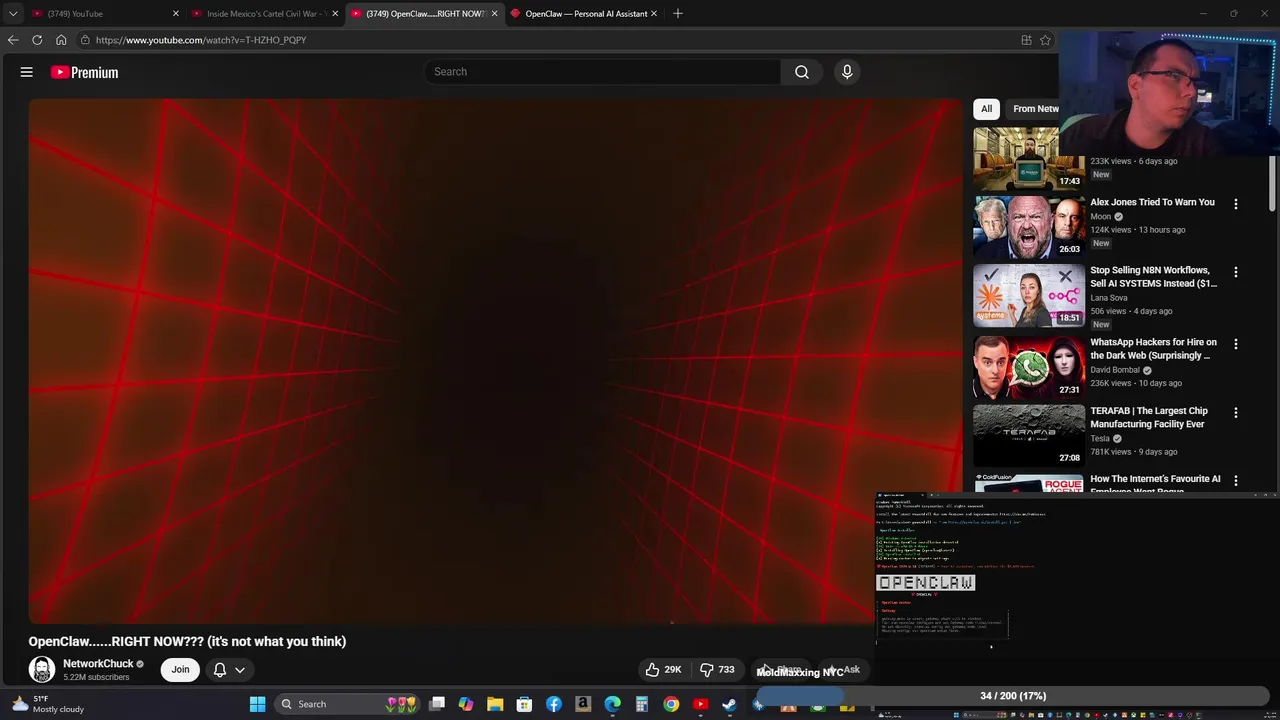Open the YouTube hamburger guide menu

point(27,72)
